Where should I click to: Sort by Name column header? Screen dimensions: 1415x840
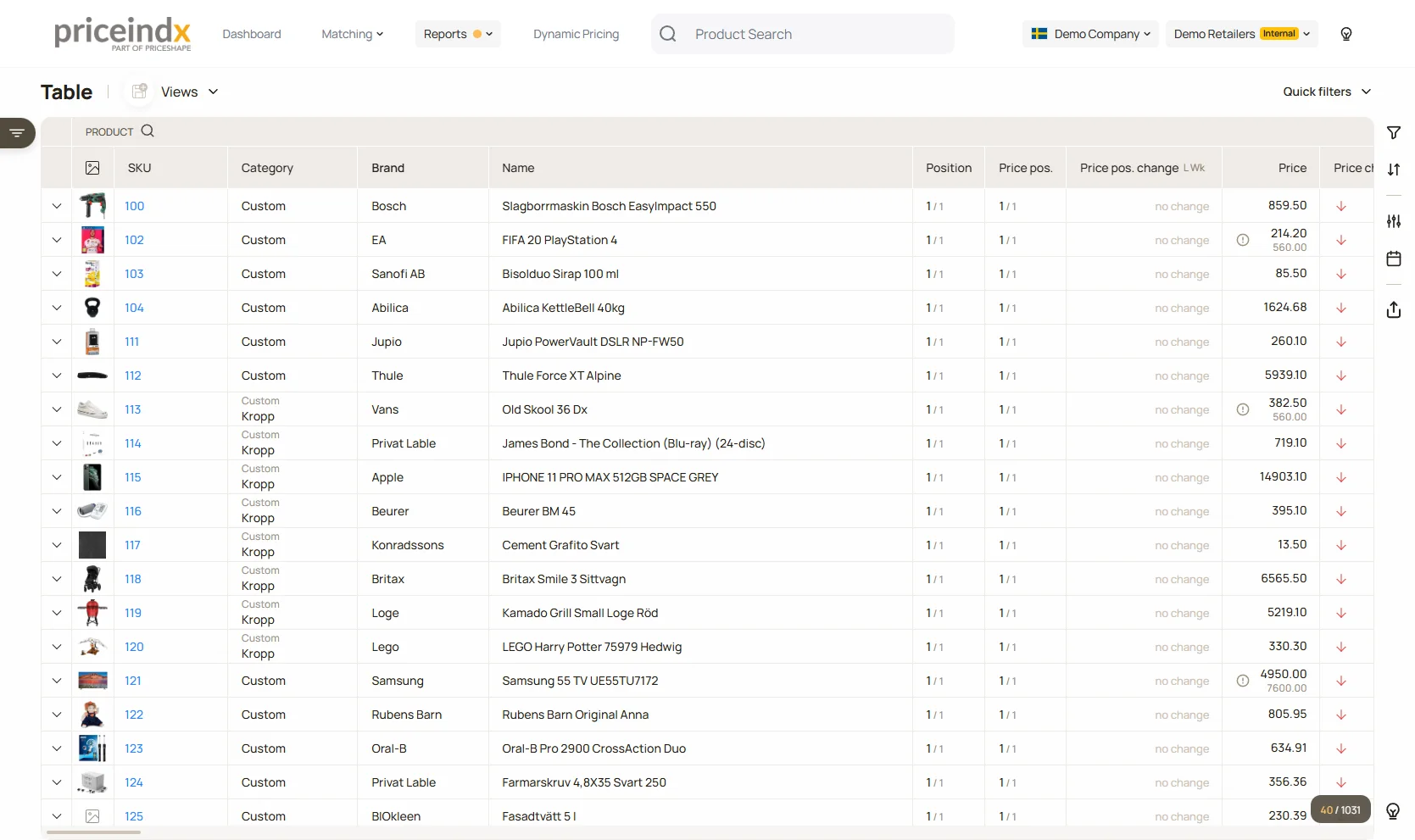[x=518, y=168]
